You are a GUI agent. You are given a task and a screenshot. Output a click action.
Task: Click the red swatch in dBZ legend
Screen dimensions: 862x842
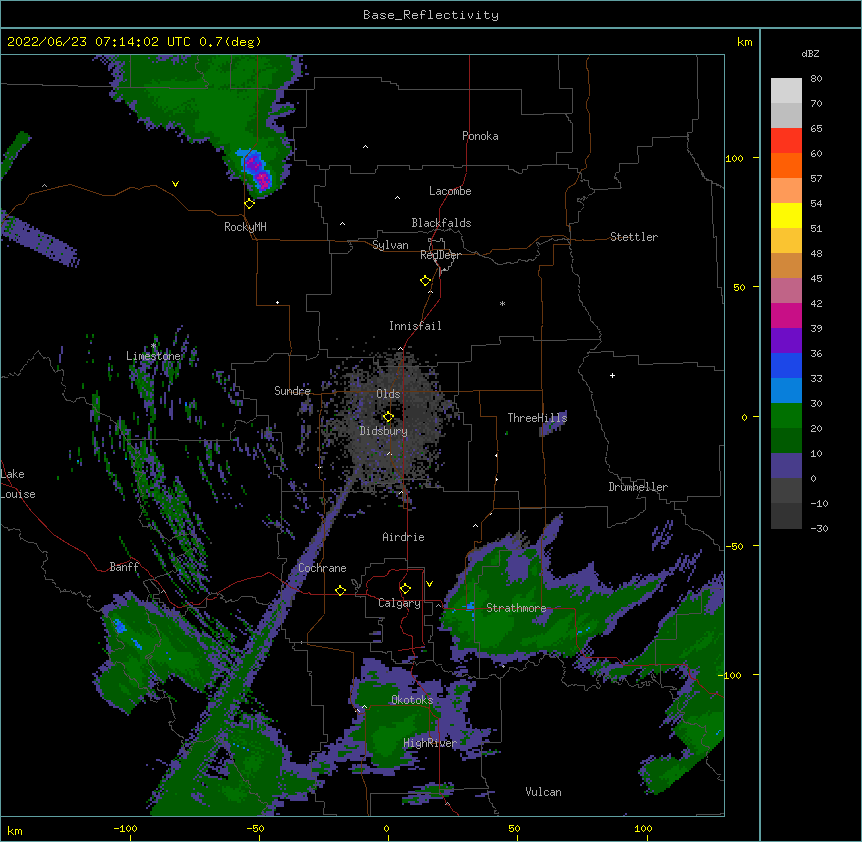pyautogui.click(x=786, y=140)
